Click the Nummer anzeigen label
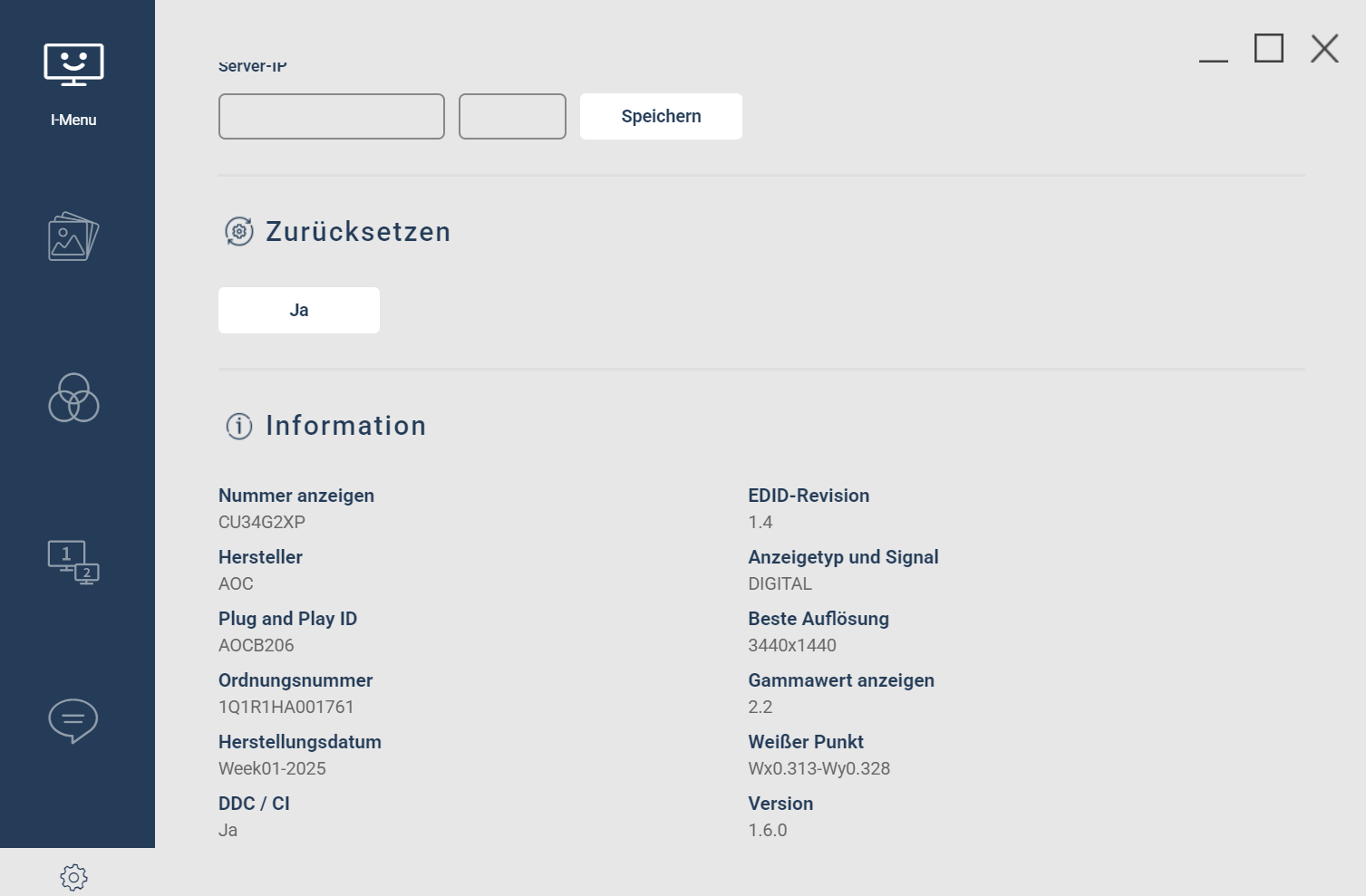1366x896 pixels. (x=296, y=496)
